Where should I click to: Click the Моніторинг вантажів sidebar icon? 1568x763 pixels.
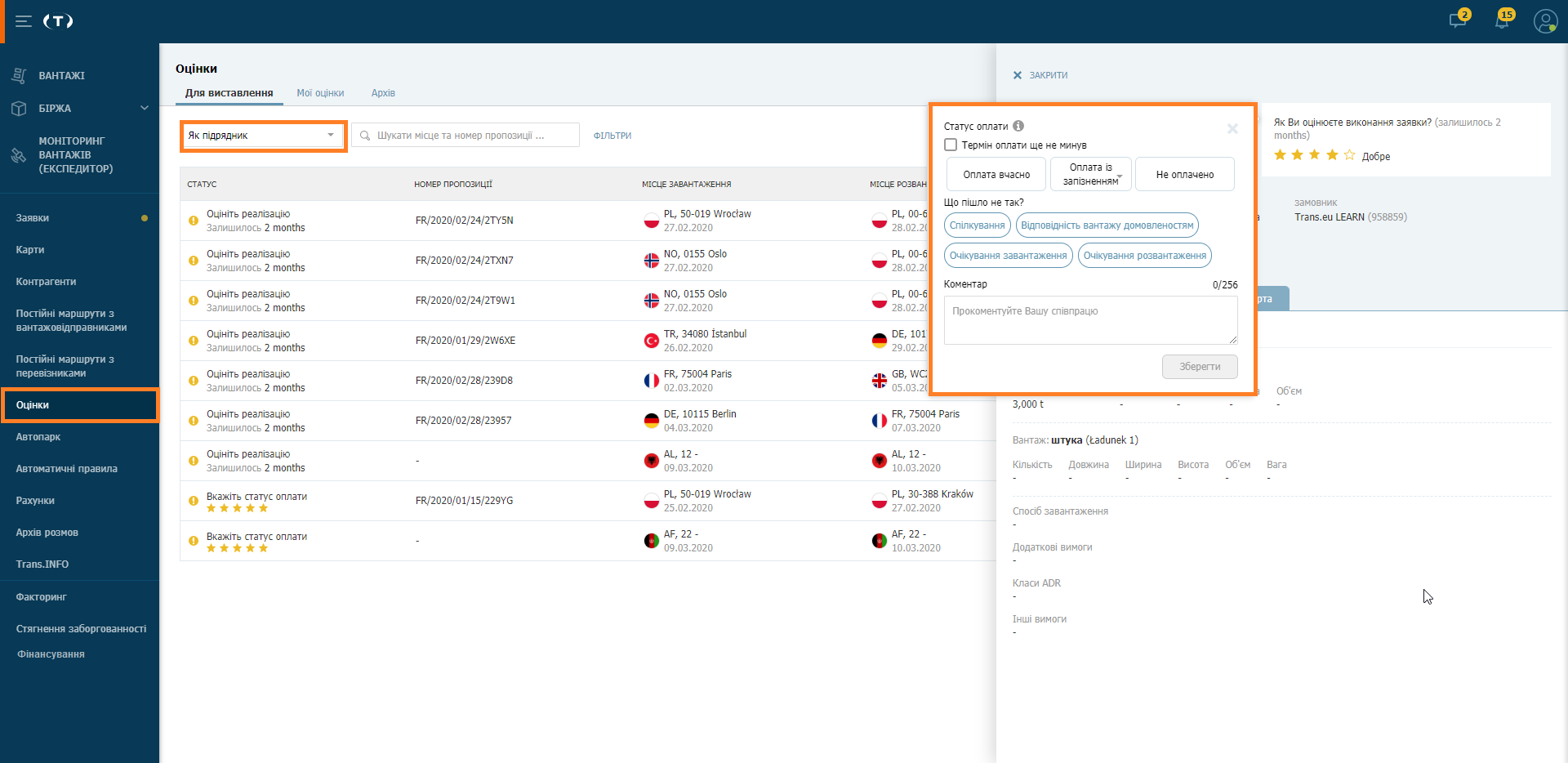[19, 155]
